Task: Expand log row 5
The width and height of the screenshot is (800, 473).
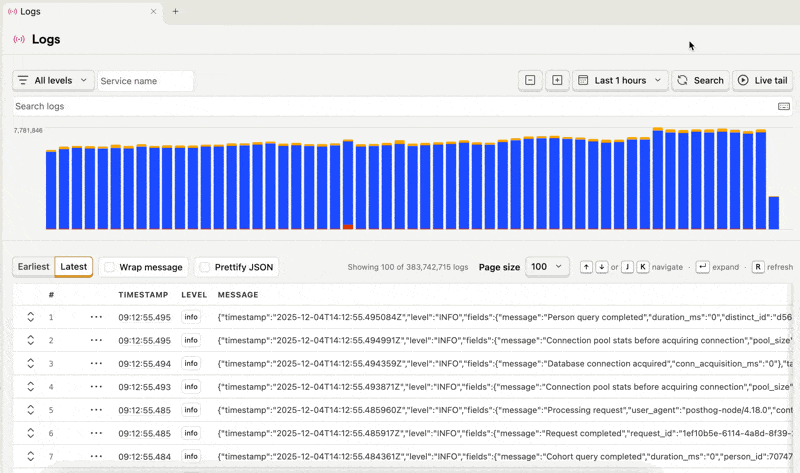Action: pyautogui.click(x=31, y=410)
